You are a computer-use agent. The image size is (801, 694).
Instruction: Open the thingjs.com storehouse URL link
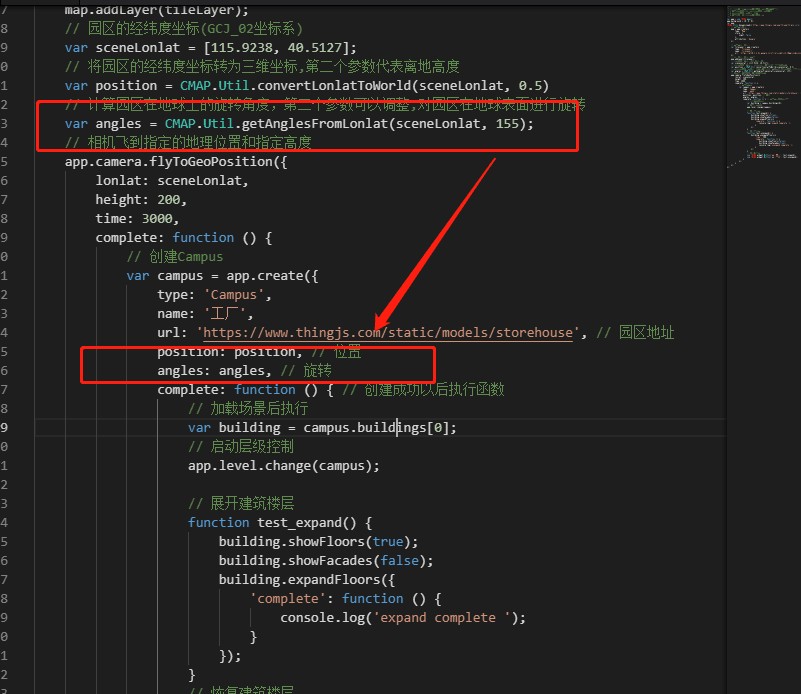click(x=388, y=333)
